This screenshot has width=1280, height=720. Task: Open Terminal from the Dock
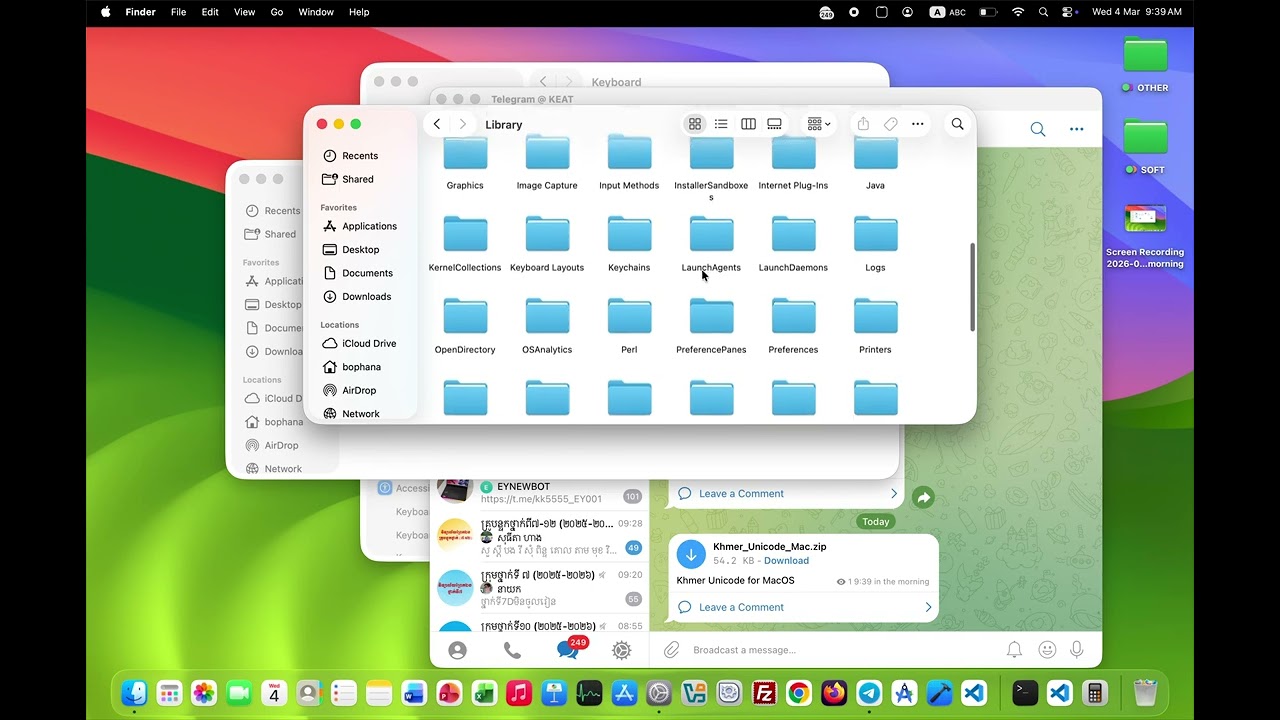click(1025, 692)
